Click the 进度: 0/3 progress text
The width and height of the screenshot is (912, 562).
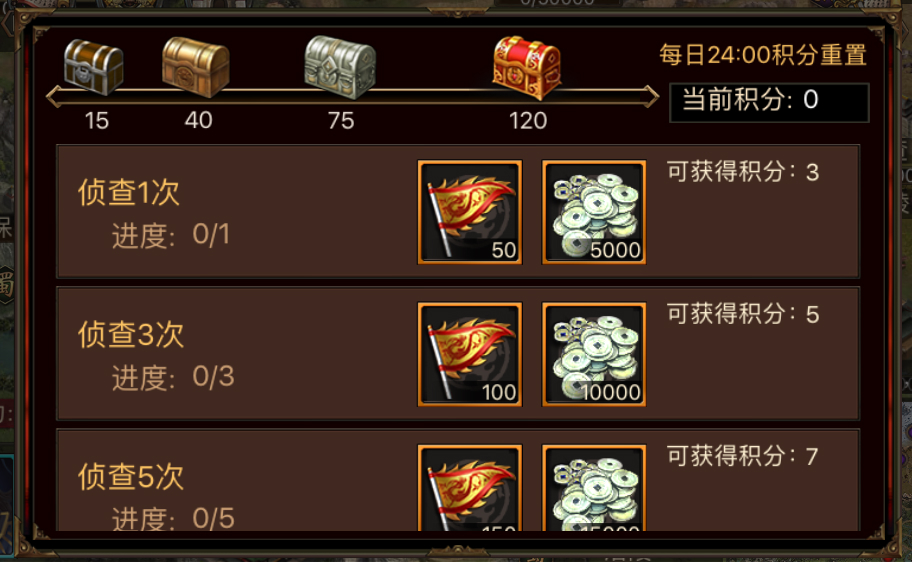pos(173,377)
